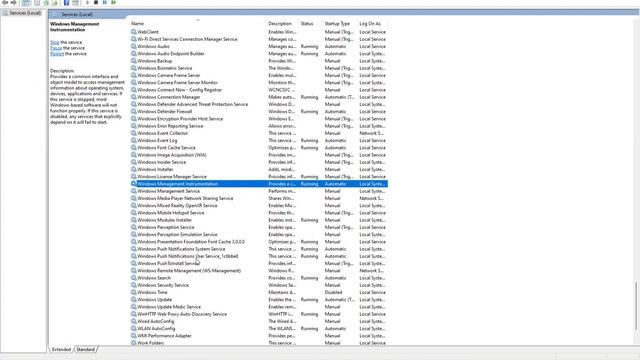
Task: Click the gear icon beside Windows Installer
Action: coord(133,169)
